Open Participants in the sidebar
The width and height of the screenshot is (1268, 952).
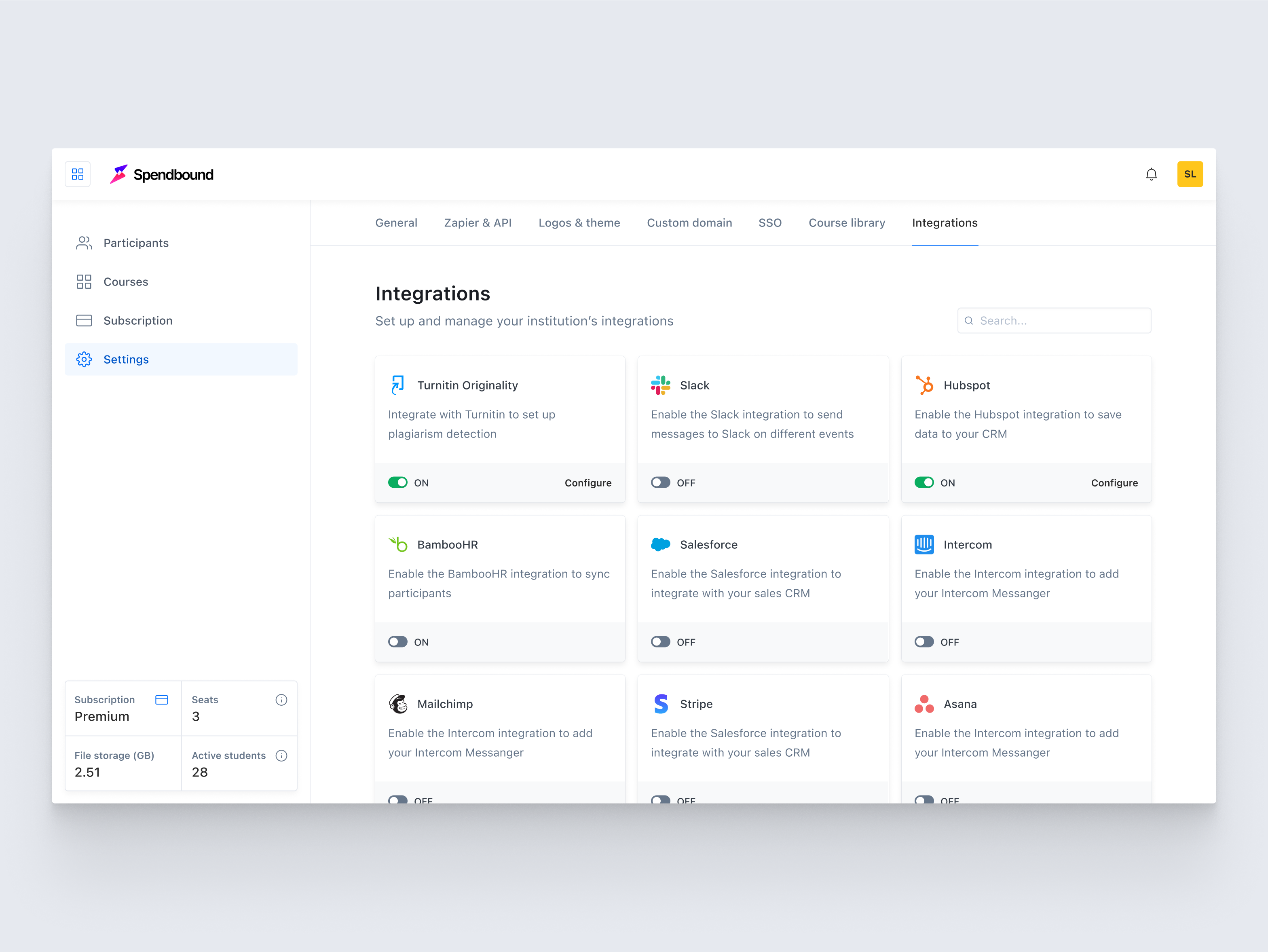181,243
